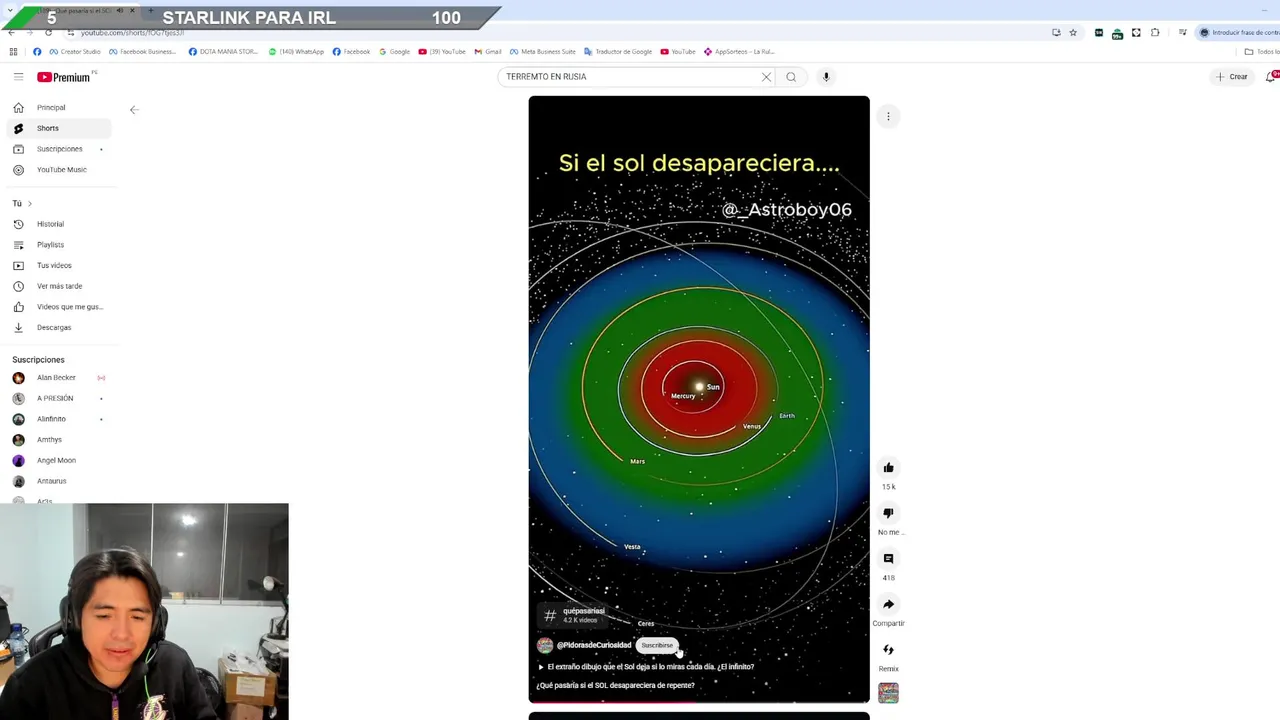Open a new browser tab with plus
Screen dimensions: 1280x720
[150, 10]
